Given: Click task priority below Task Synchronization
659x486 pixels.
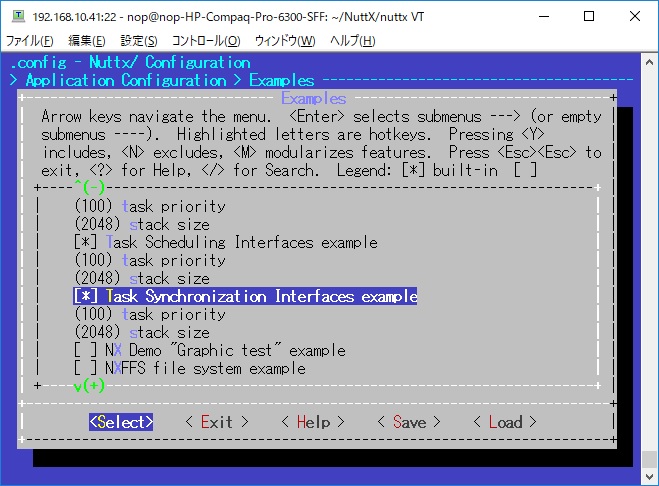Looking at the screenshot, I should pos(150,314).
